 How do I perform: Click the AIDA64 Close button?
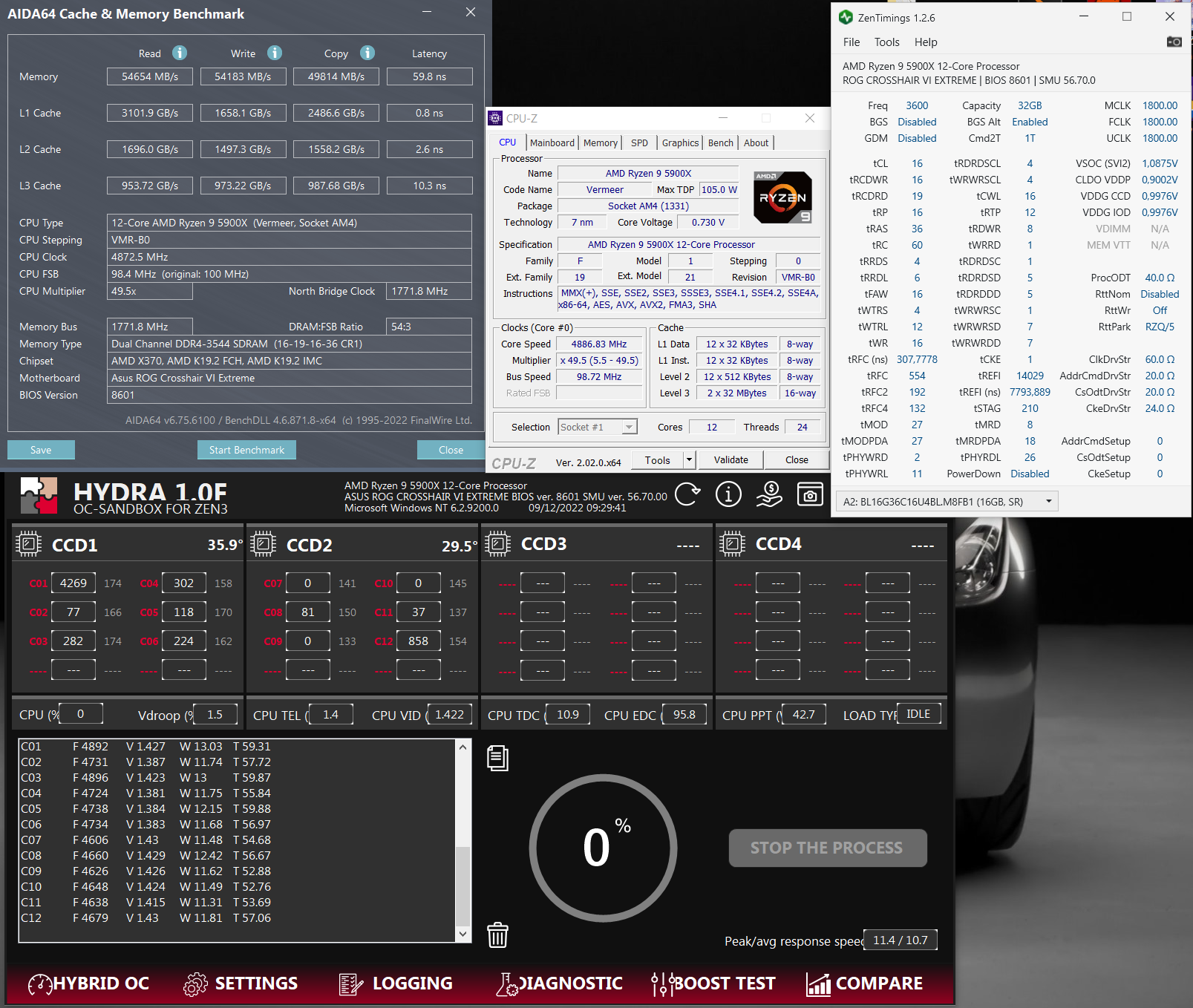[x=451, y=450]
